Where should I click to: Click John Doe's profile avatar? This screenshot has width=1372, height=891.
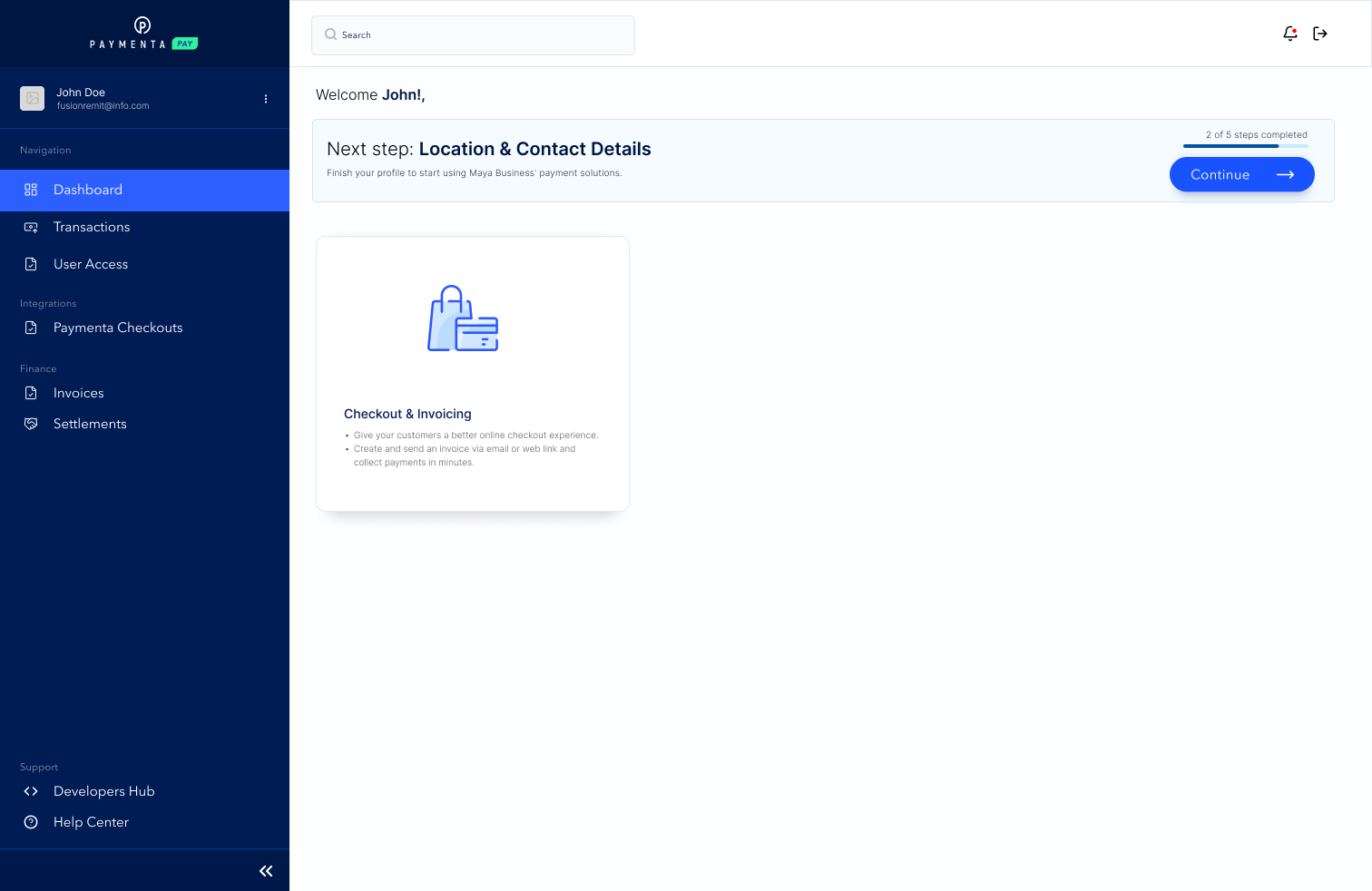[33, 98]
